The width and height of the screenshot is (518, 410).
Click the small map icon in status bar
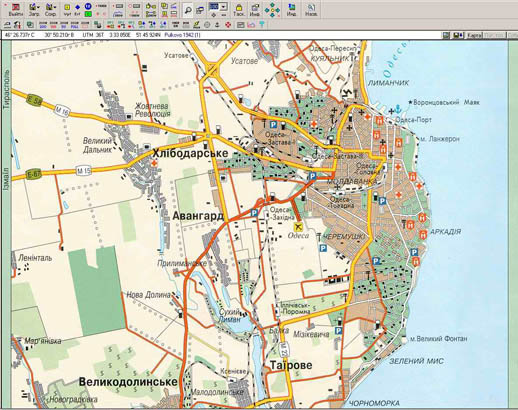point(446,35)
